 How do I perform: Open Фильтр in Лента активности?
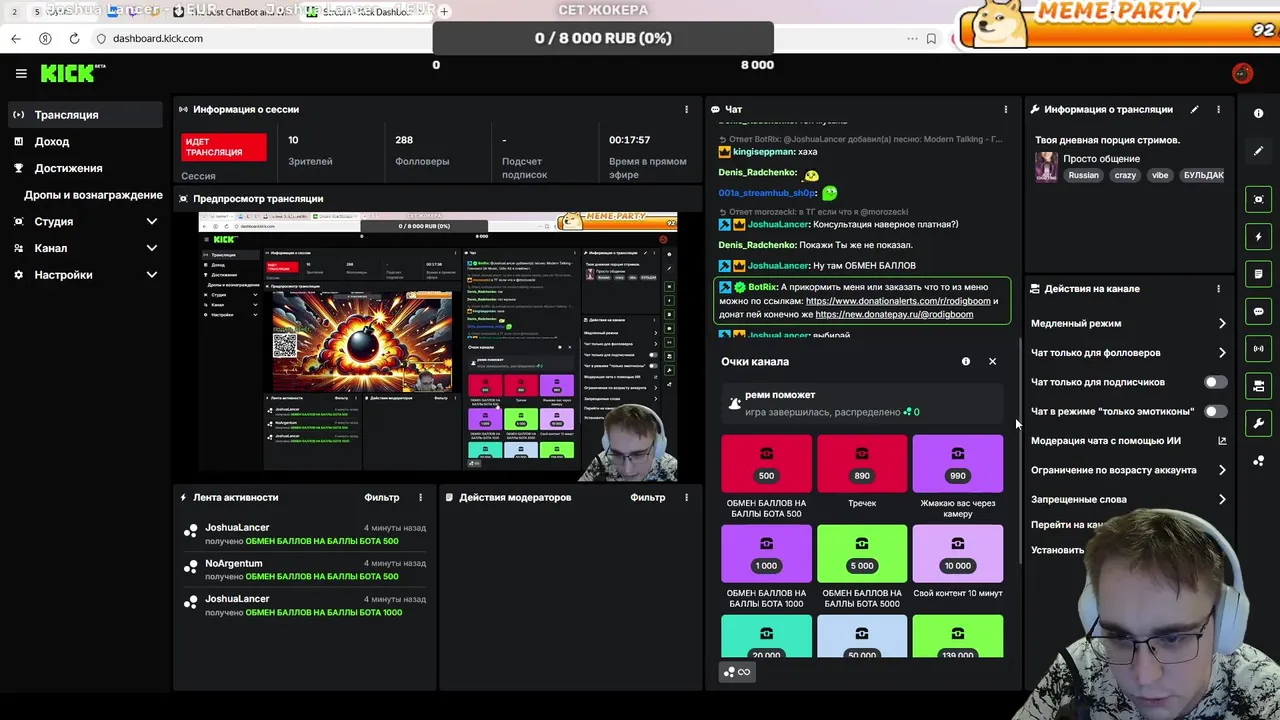pos(381,497)
